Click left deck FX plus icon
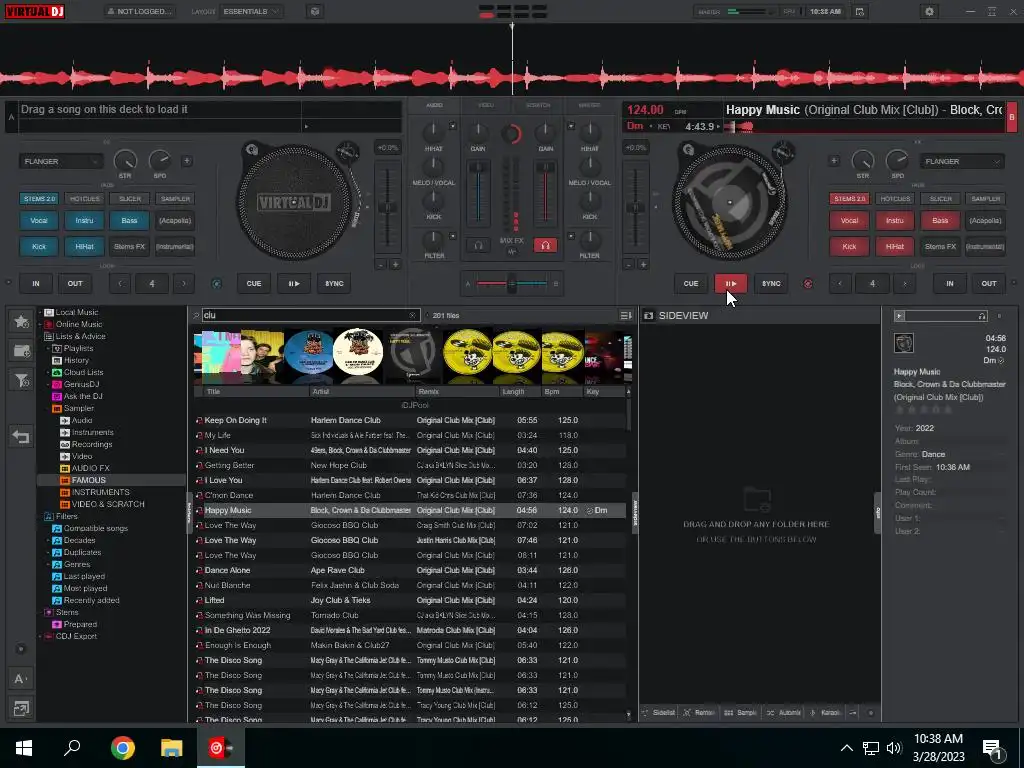1024x768 pixels. [187, 161]
